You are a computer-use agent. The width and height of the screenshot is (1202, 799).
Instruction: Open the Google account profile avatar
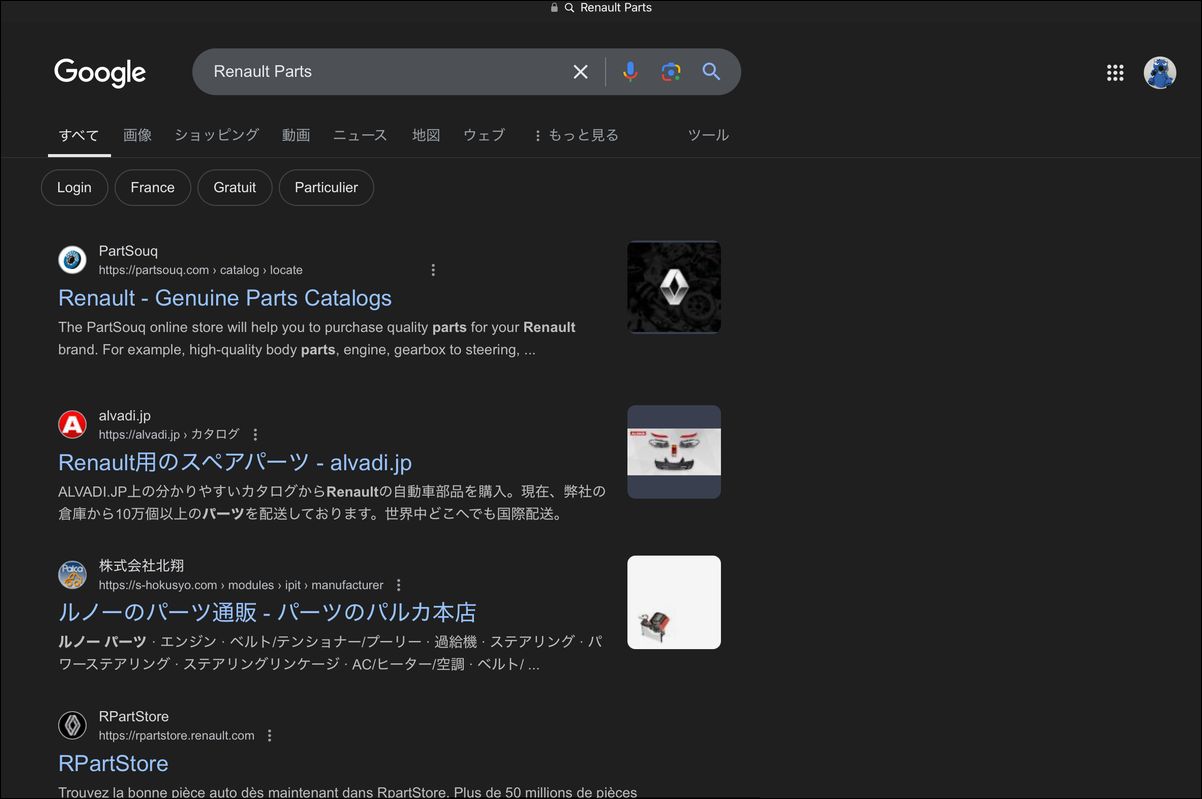tap(1160, 72)
